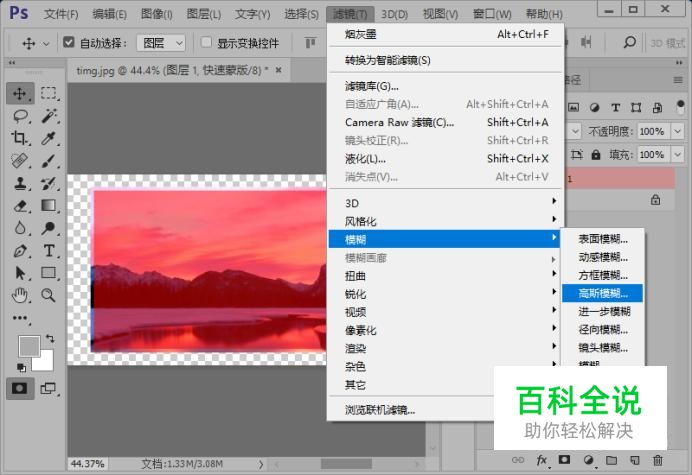Click 转换为智能滤镜(S) menu item
Viewport: 692px width, 475px height.
[446, 60]
